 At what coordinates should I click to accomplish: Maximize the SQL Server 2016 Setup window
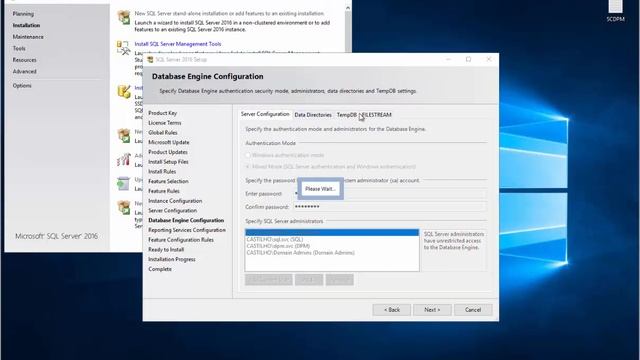[469, 59]
